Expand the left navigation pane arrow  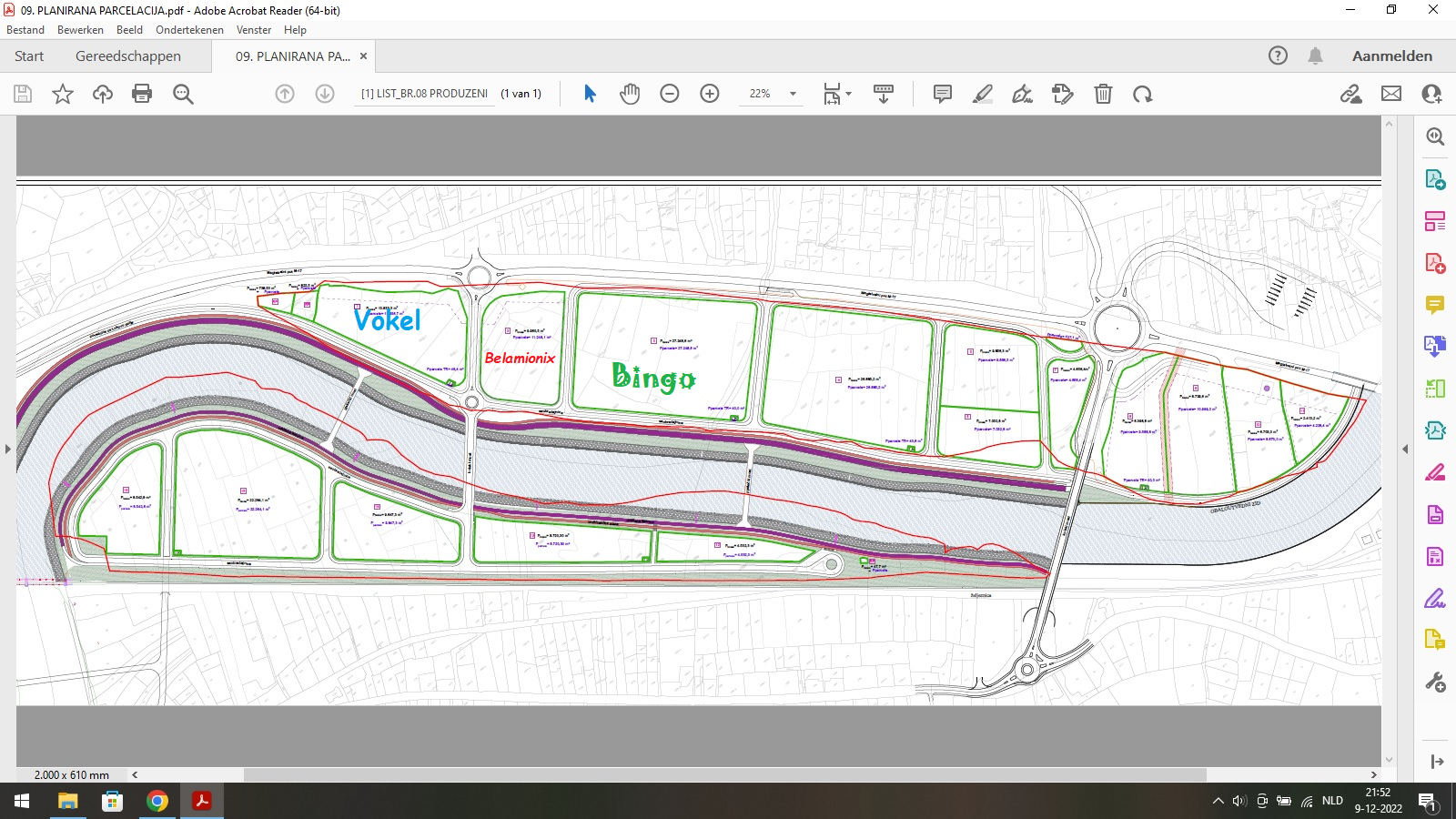click(7, 449)
